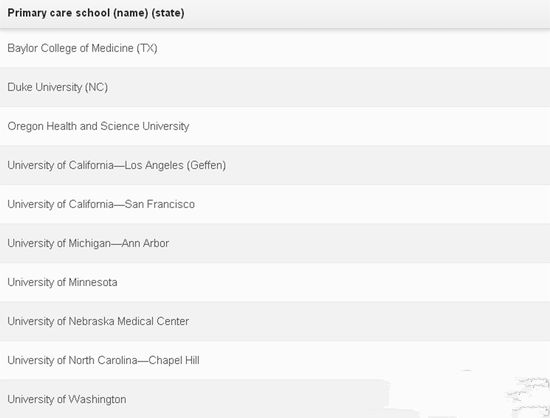Click the 'Ann Arbor' text

point(145,243)
